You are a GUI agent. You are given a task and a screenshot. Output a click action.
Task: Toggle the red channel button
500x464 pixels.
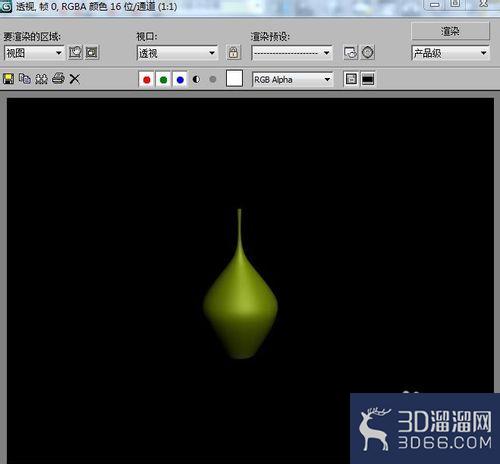[146, 79]
